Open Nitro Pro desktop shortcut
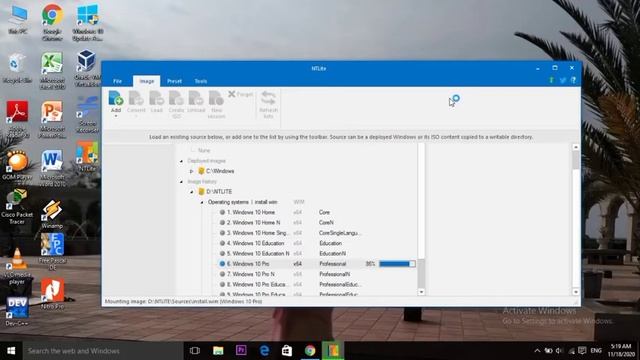 pos(52,294)
